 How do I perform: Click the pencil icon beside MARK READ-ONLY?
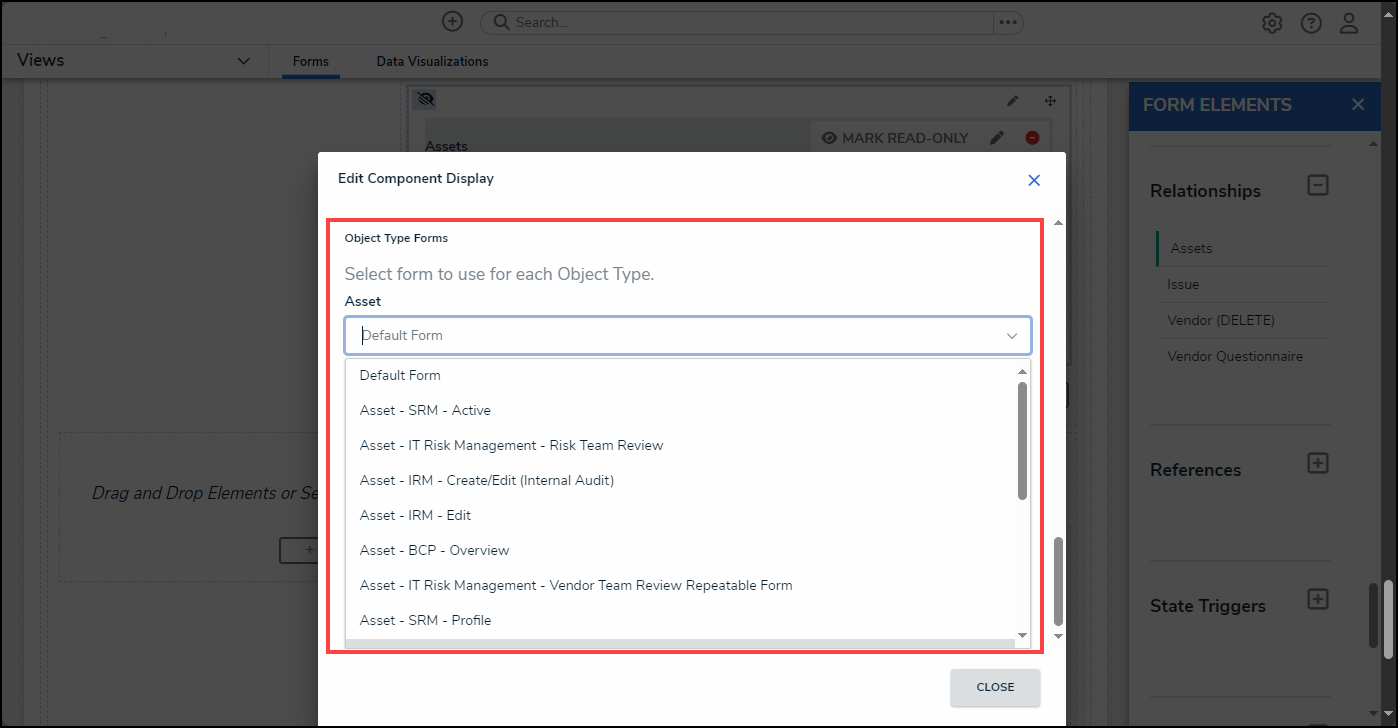click(x=996, y=137)
